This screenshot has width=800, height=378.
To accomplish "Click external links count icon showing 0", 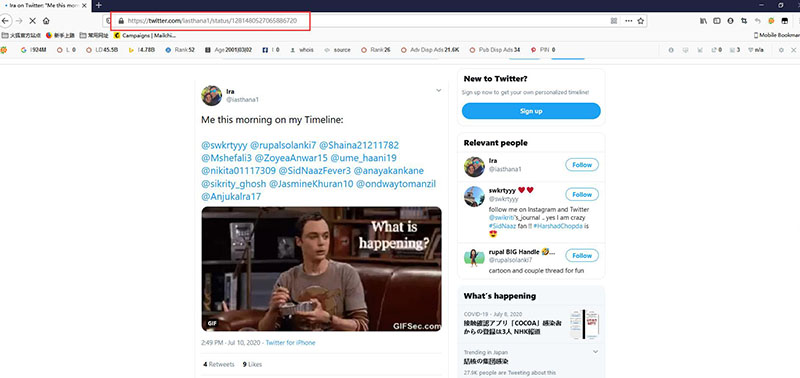I will tap(717, 50).
